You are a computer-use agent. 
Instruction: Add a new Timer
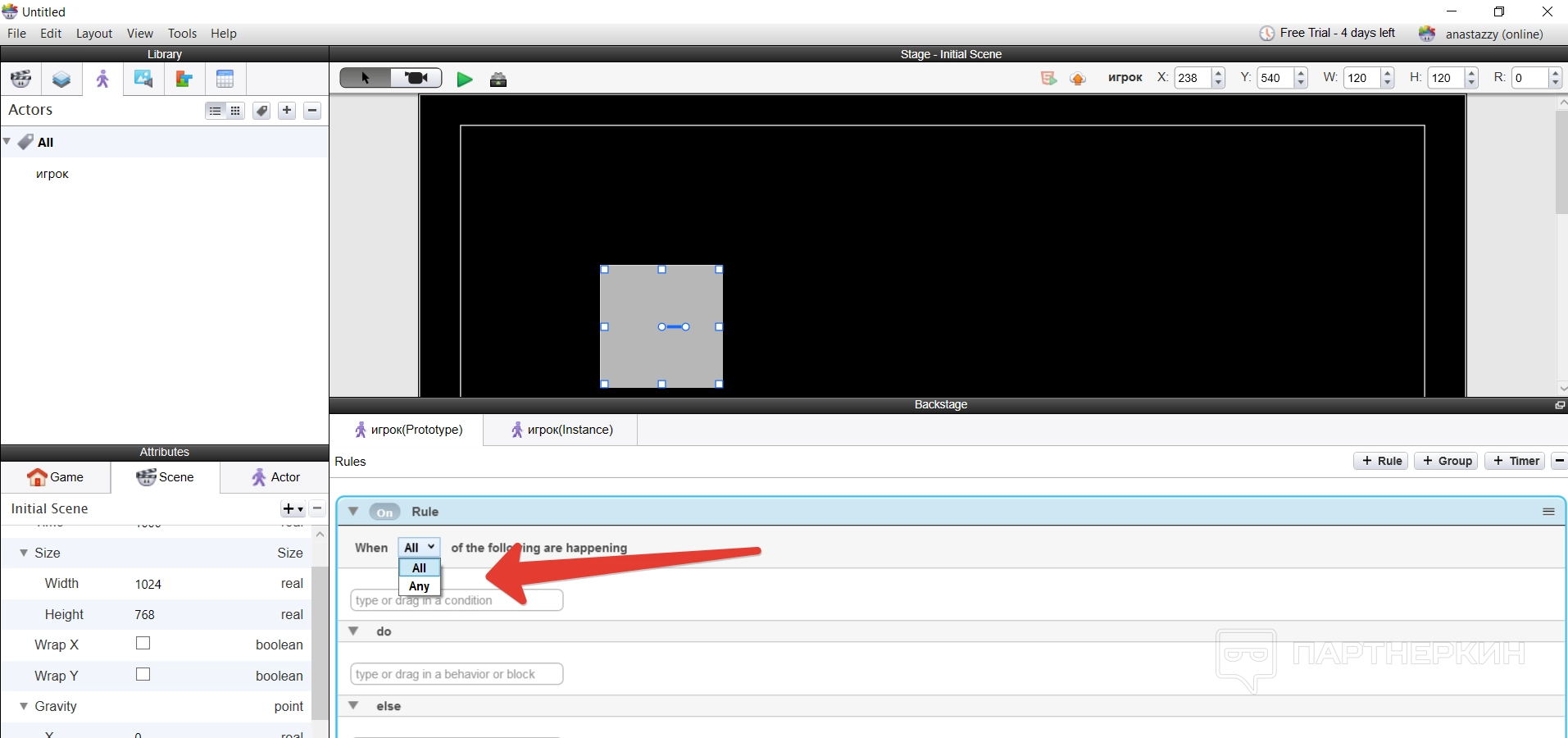click(x=1516, y=461)
